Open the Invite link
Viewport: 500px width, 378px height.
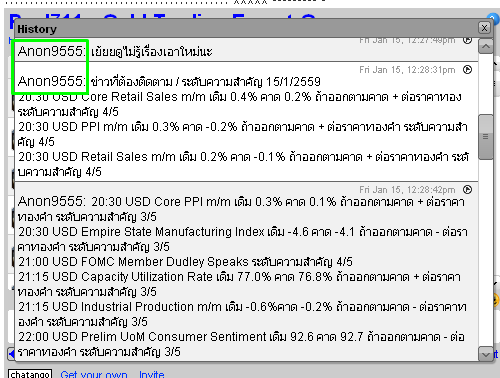tap(152, 374)
